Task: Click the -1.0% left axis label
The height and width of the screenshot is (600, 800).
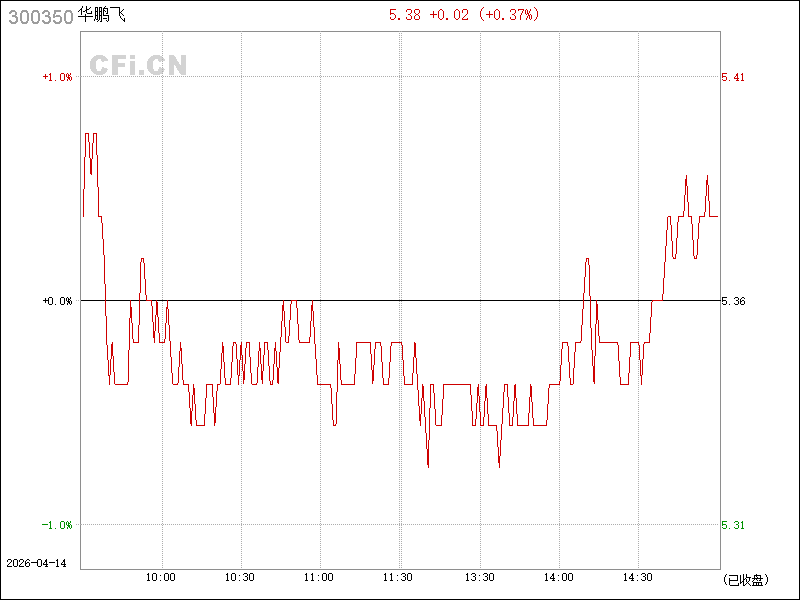Action: pyautogui.click(x=56, y=525)
